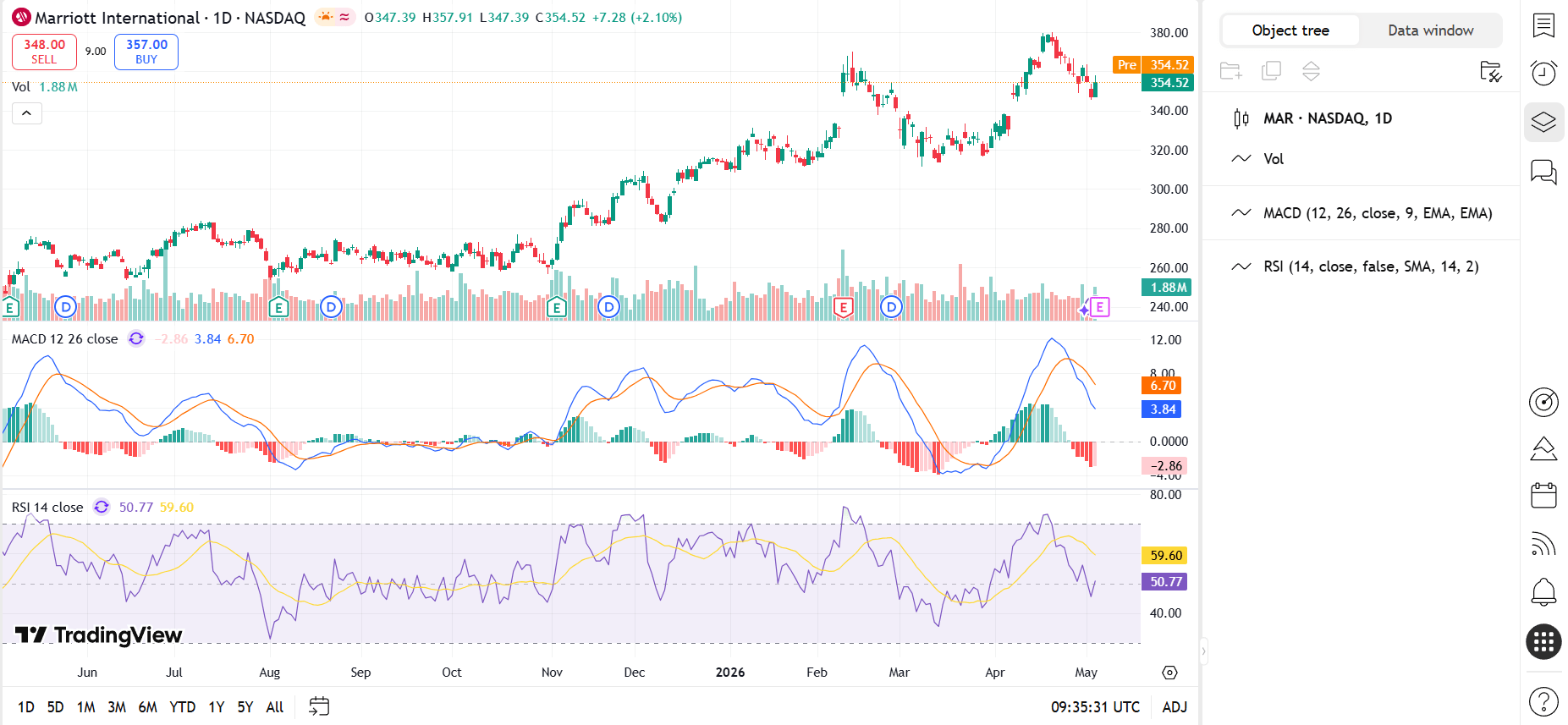Click the 09:35:31 UTC timezone clock
The image size is (1568, 725).
(1095, 706)
